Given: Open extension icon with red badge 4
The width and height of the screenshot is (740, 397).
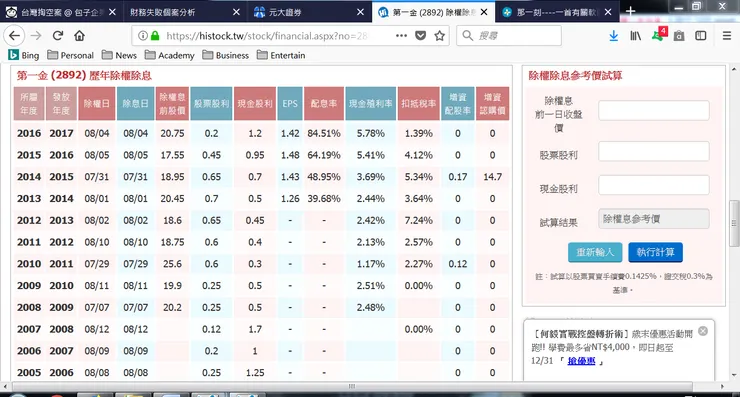Looking at the screenshot, I should 659,34.
